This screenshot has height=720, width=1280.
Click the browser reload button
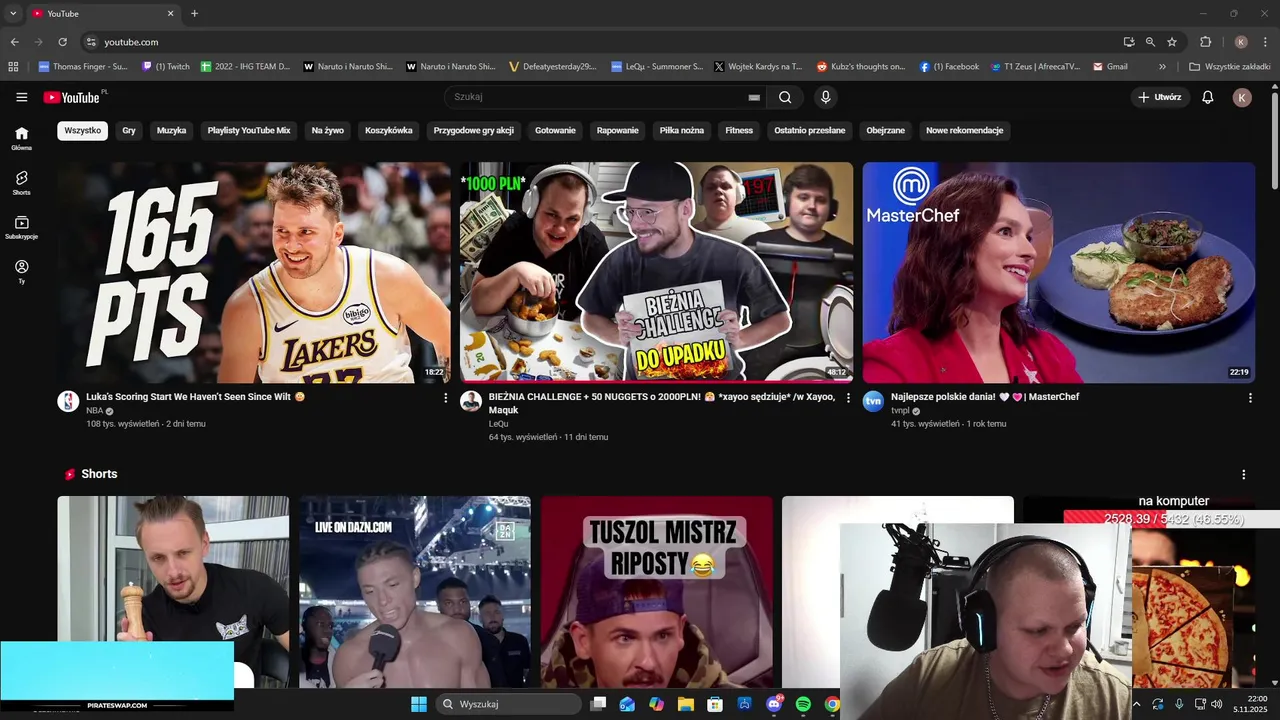point(62,42)
